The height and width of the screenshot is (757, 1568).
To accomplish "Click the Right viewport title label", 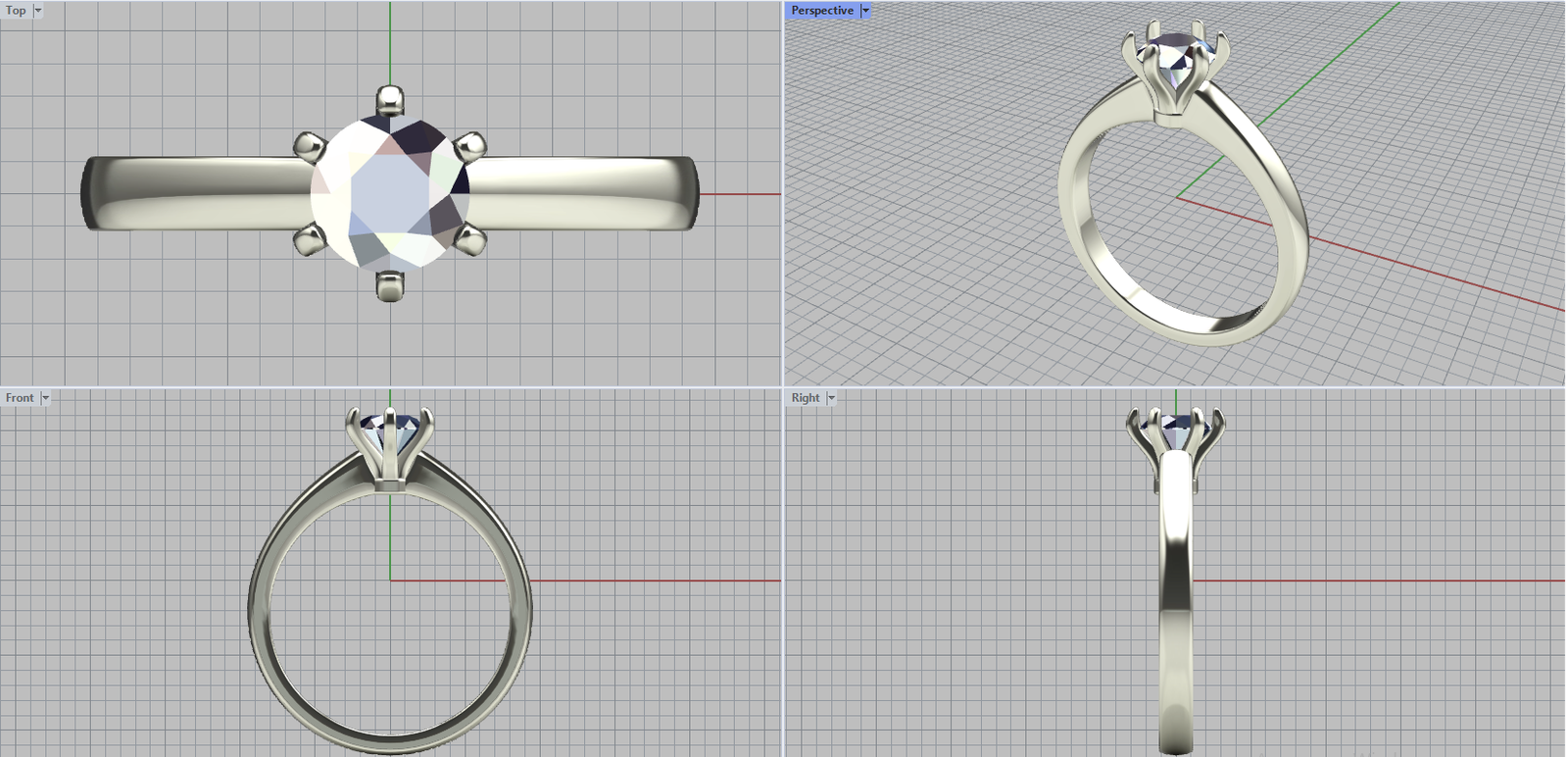I will pos(805,398).
